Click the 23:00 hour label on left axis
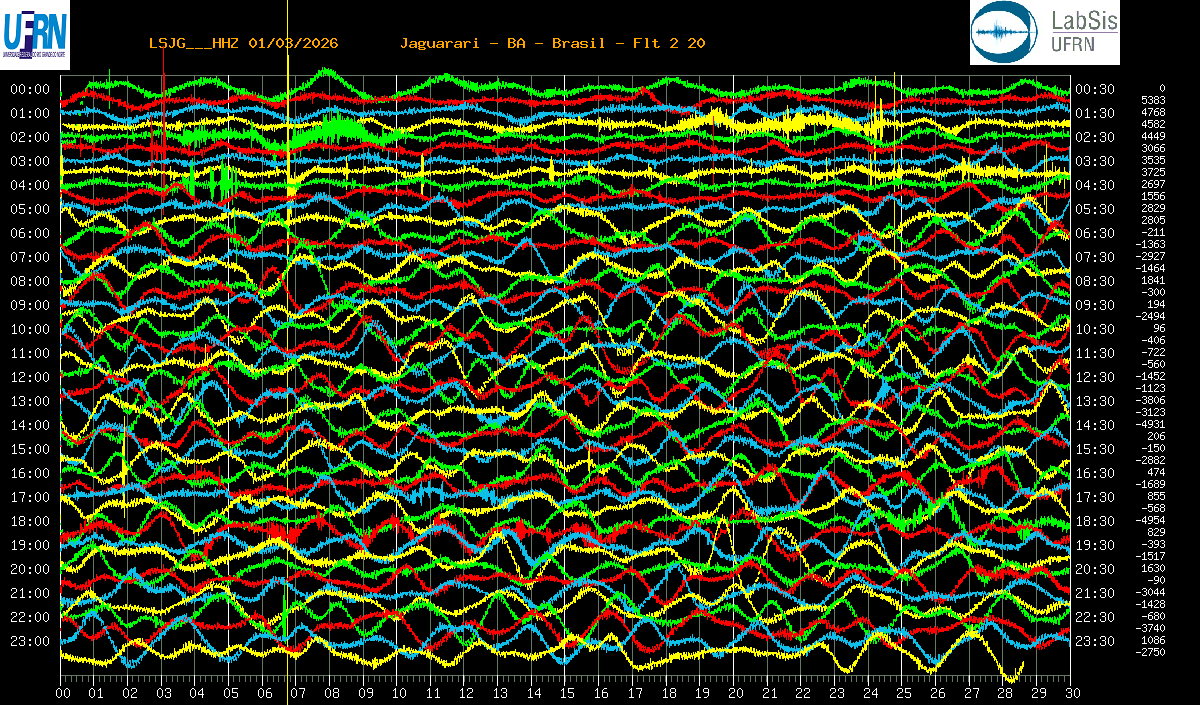The width and height of the screenshot is (1200, 705). coord(30,641)
